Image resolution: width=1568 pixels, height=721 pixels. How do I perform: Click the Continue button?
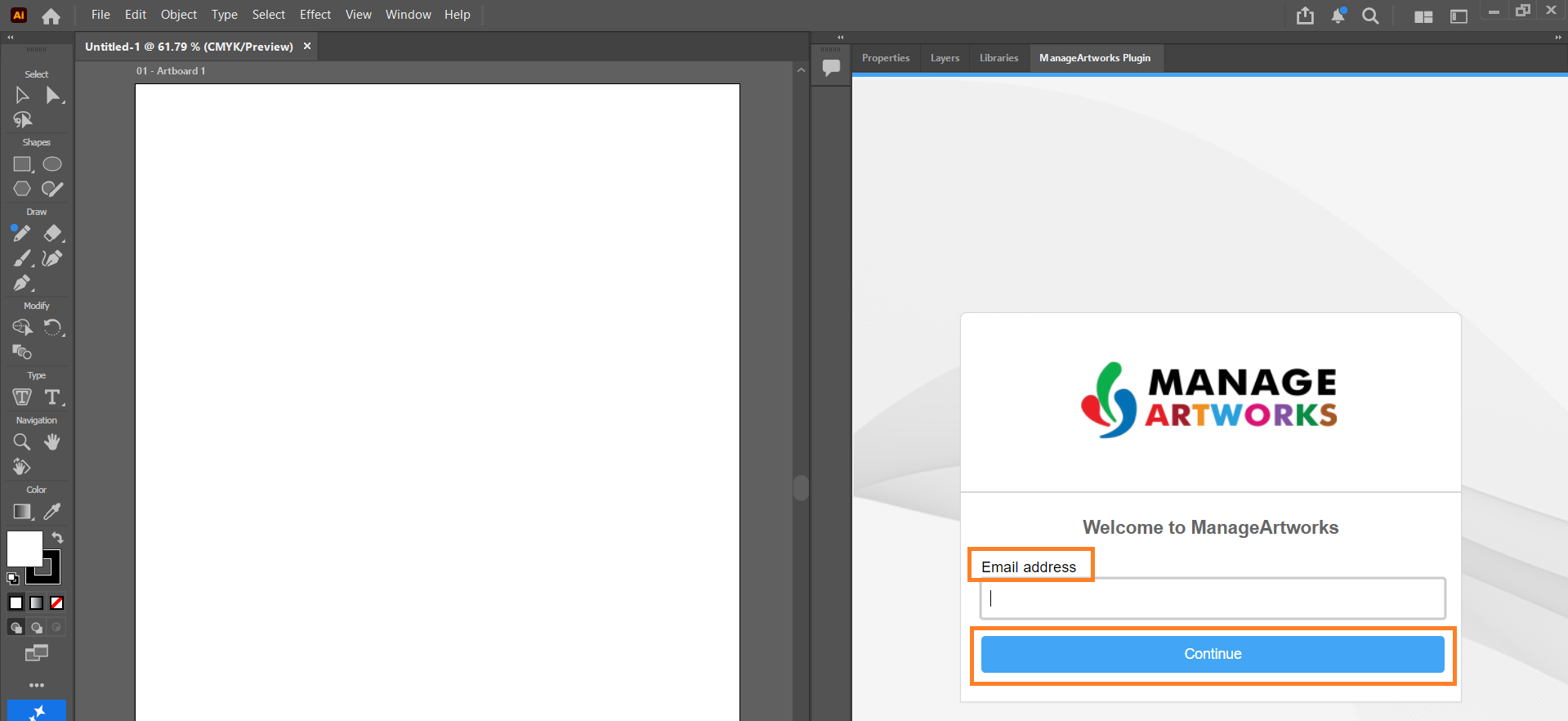(1213, 654)
